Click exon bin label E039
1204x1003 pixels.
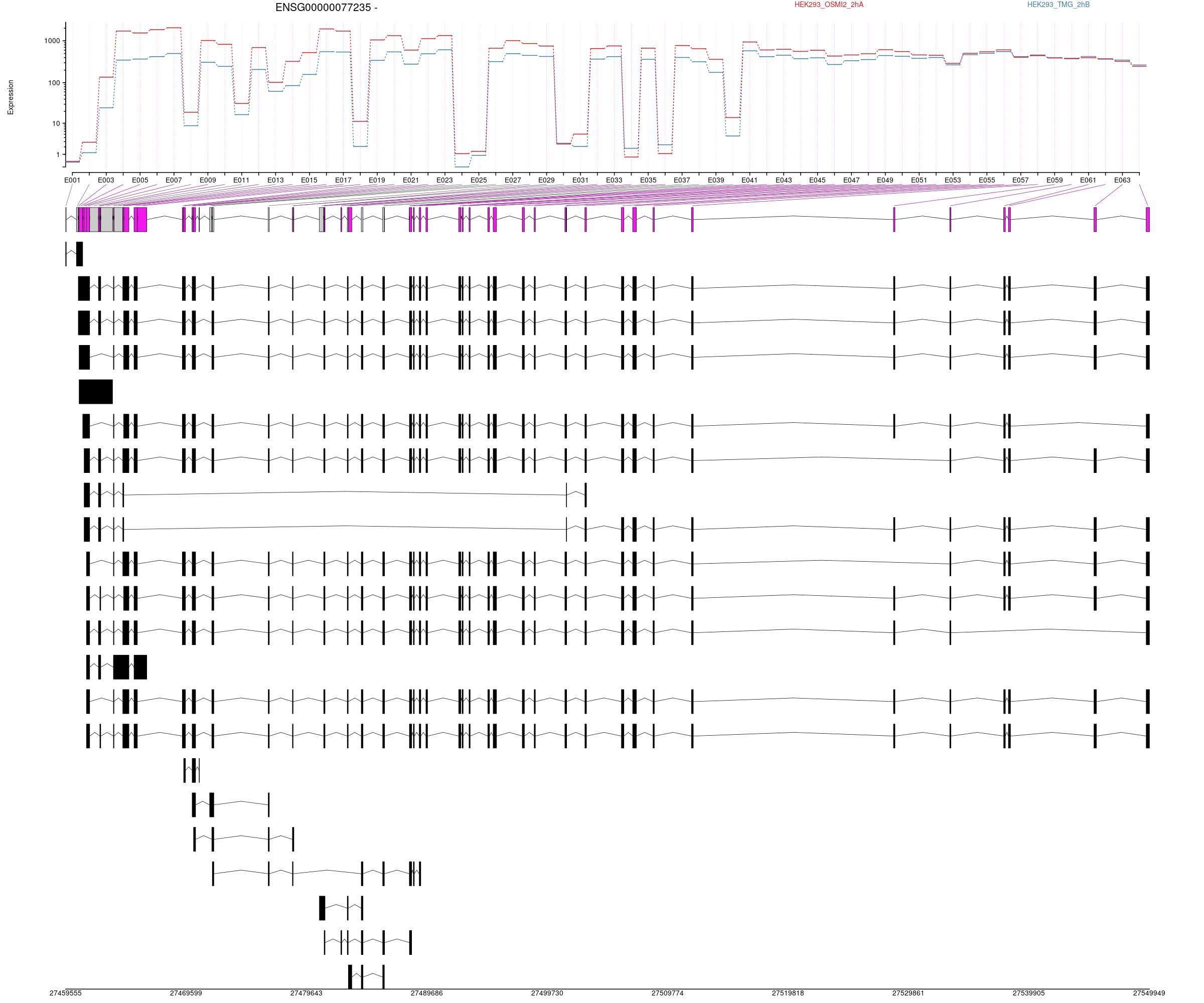click(x=715, y=180)
